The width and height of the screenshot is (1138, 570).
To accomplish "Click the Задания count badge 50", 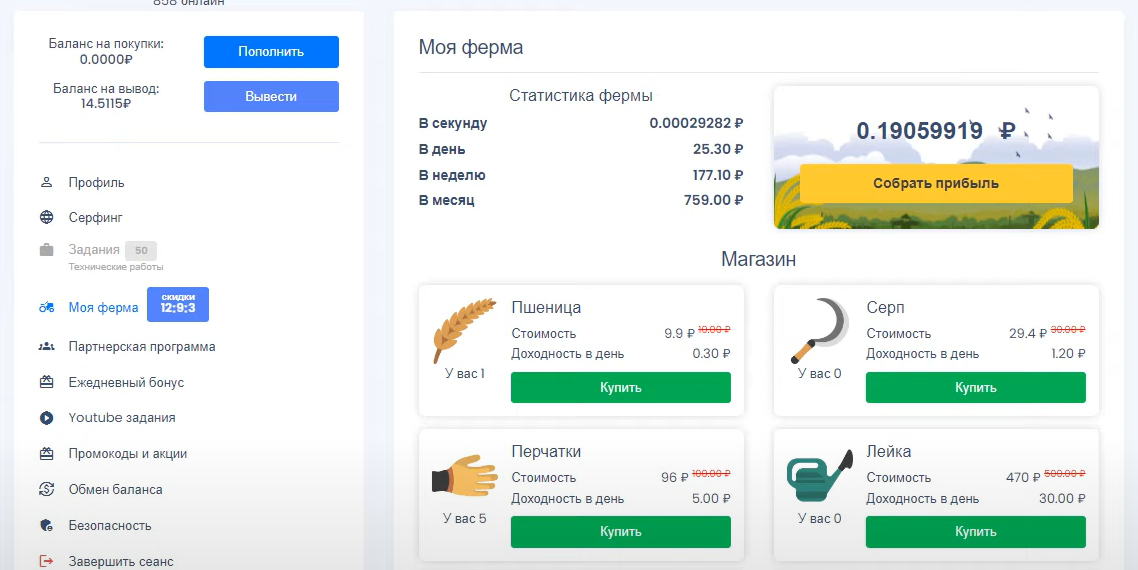I will point(141,251).
